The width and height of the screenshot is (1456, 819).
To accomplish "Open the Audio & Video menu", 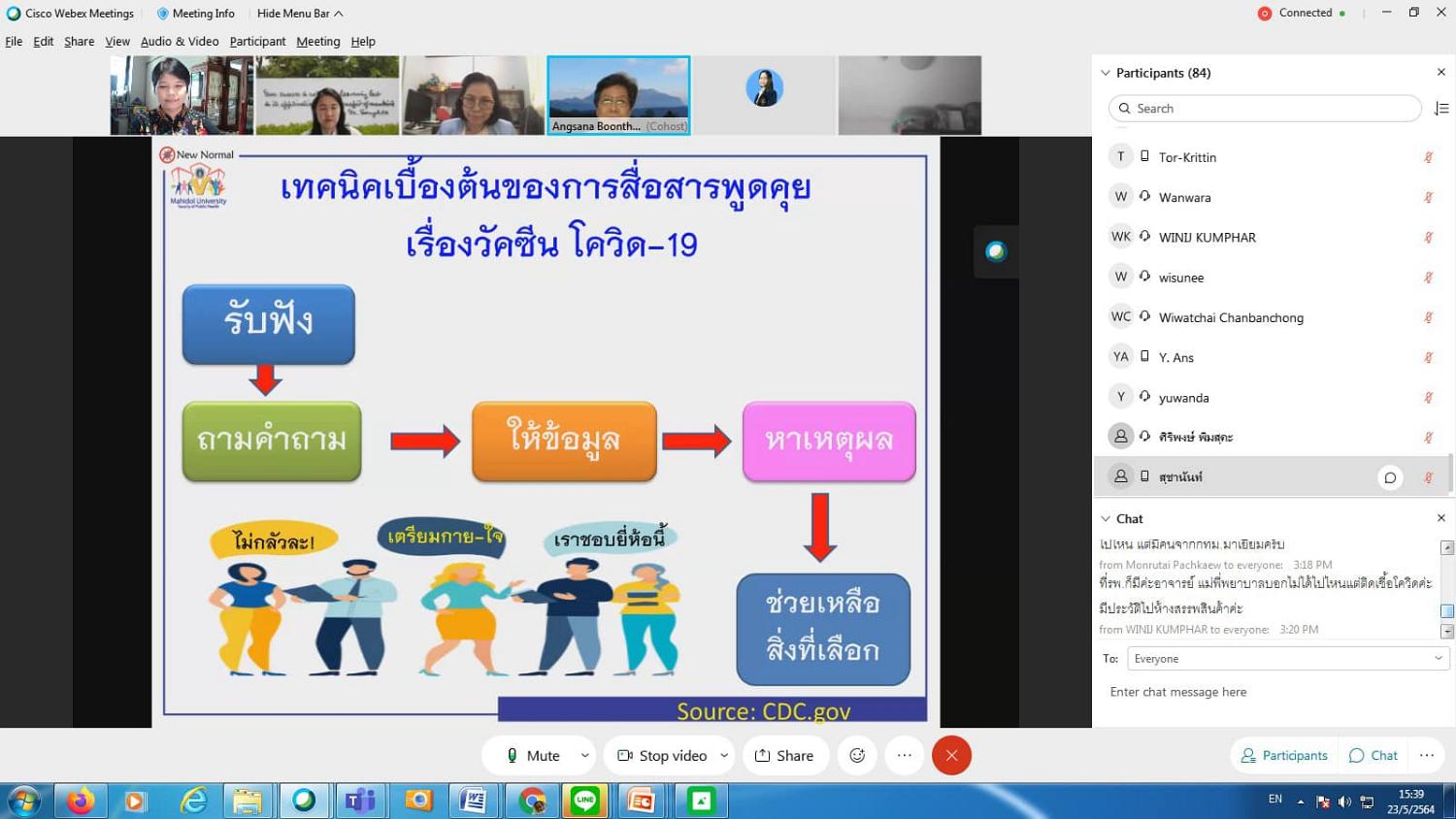I will point(180,42).
